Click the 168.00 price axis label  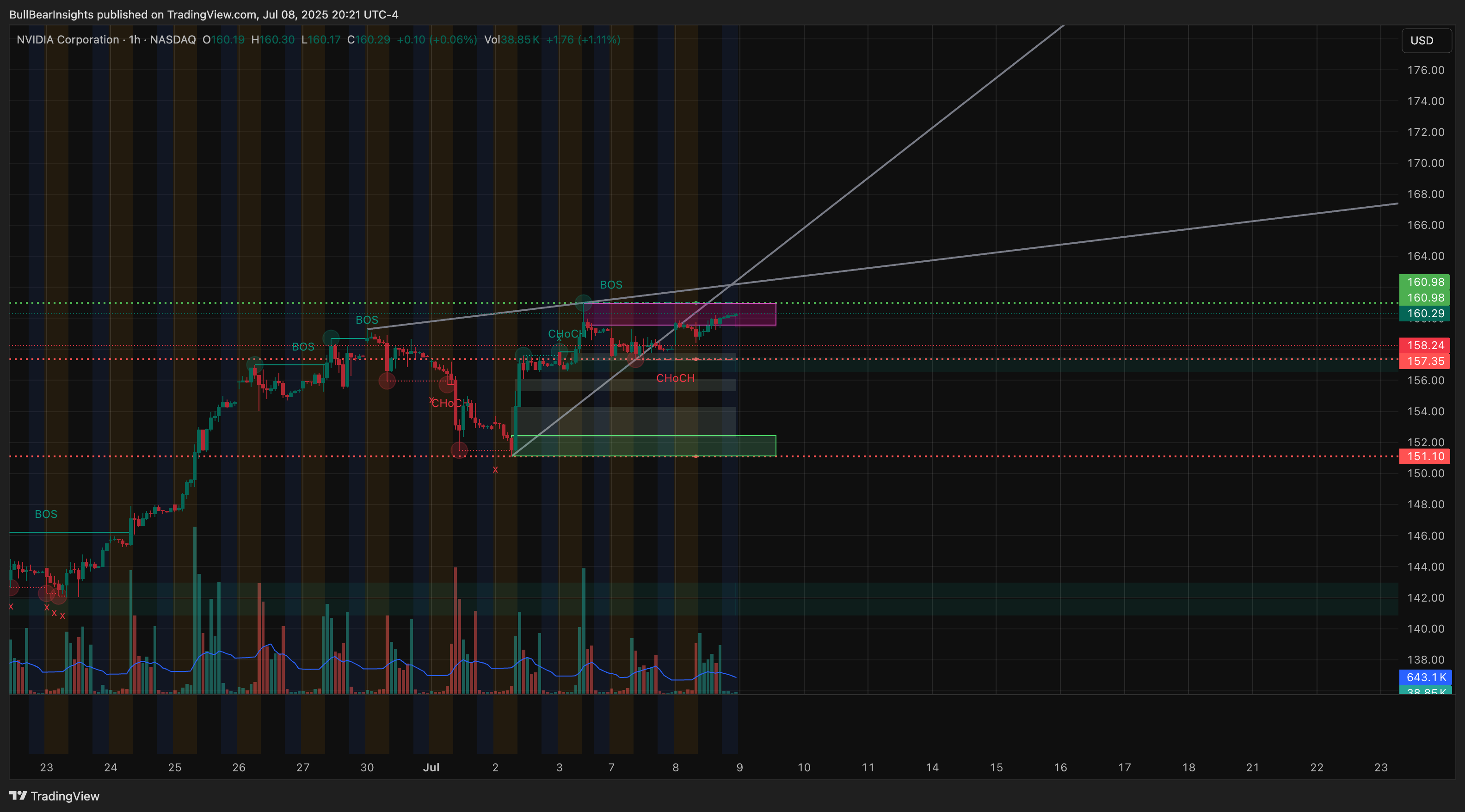pos(1425,194)
